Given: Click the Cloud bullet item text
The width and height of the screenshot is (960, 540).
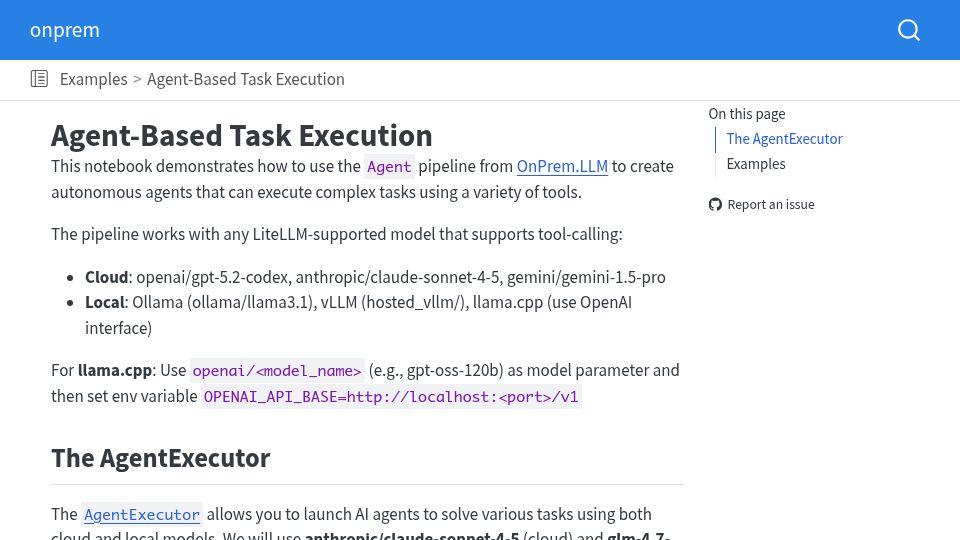Looking at the screenshot, I should tap(375, 277).
